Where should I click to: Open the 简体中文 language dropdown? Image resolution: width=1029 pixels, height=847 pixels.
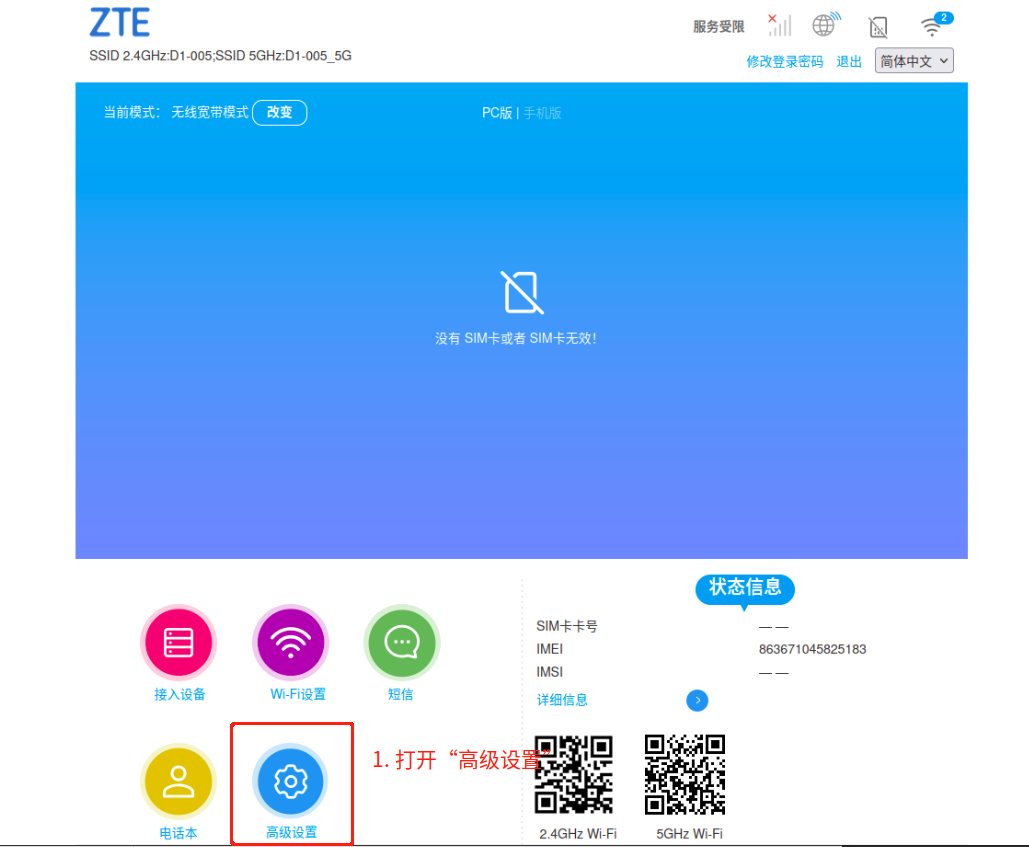(914, 61)
